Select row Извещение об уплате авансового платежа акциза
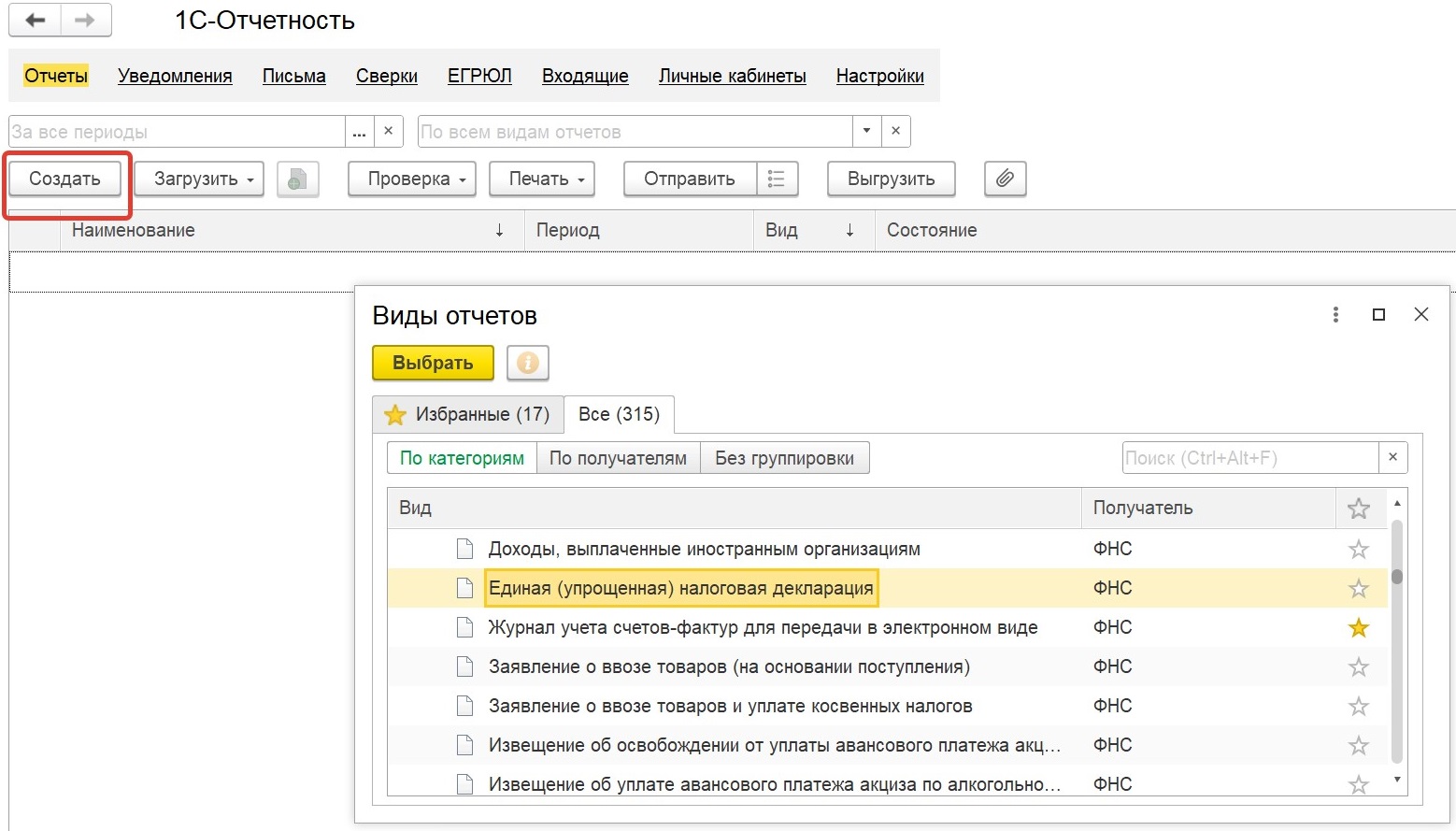The width and height of the screenshot is (1456, 831). (x=888, y=784)
